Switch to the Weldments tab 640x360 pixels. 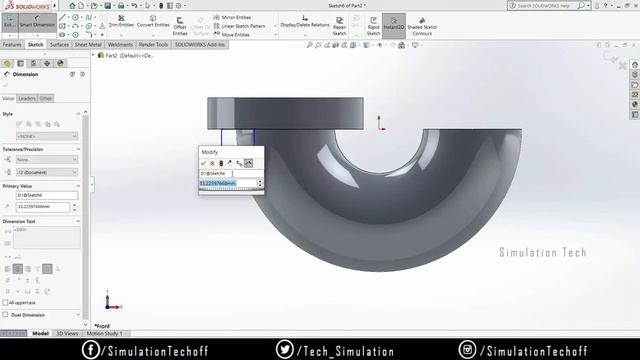pyautogui.click(x=120, y=44)
